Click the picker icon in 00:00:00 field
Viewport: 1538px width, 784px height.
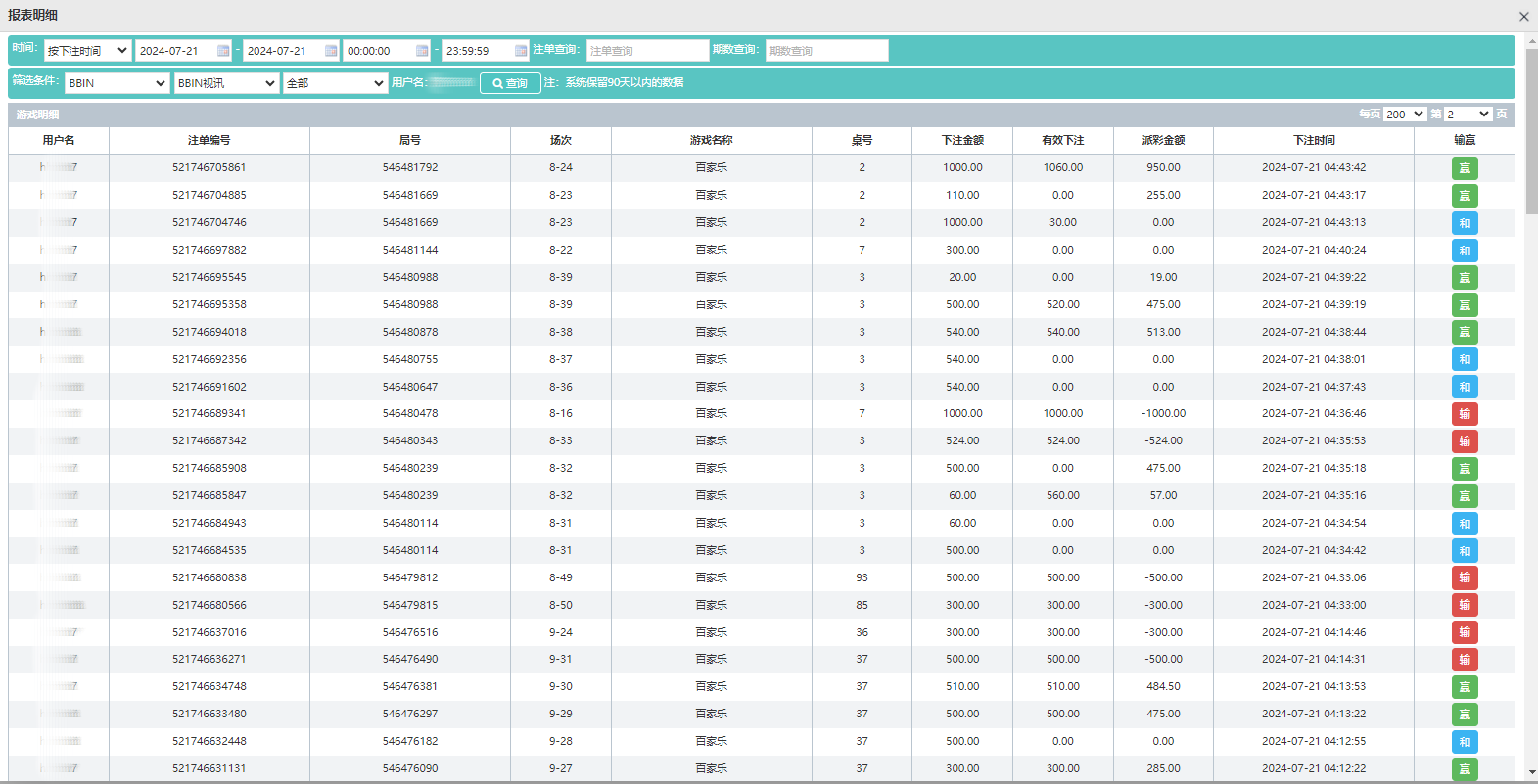coord(422,51)
